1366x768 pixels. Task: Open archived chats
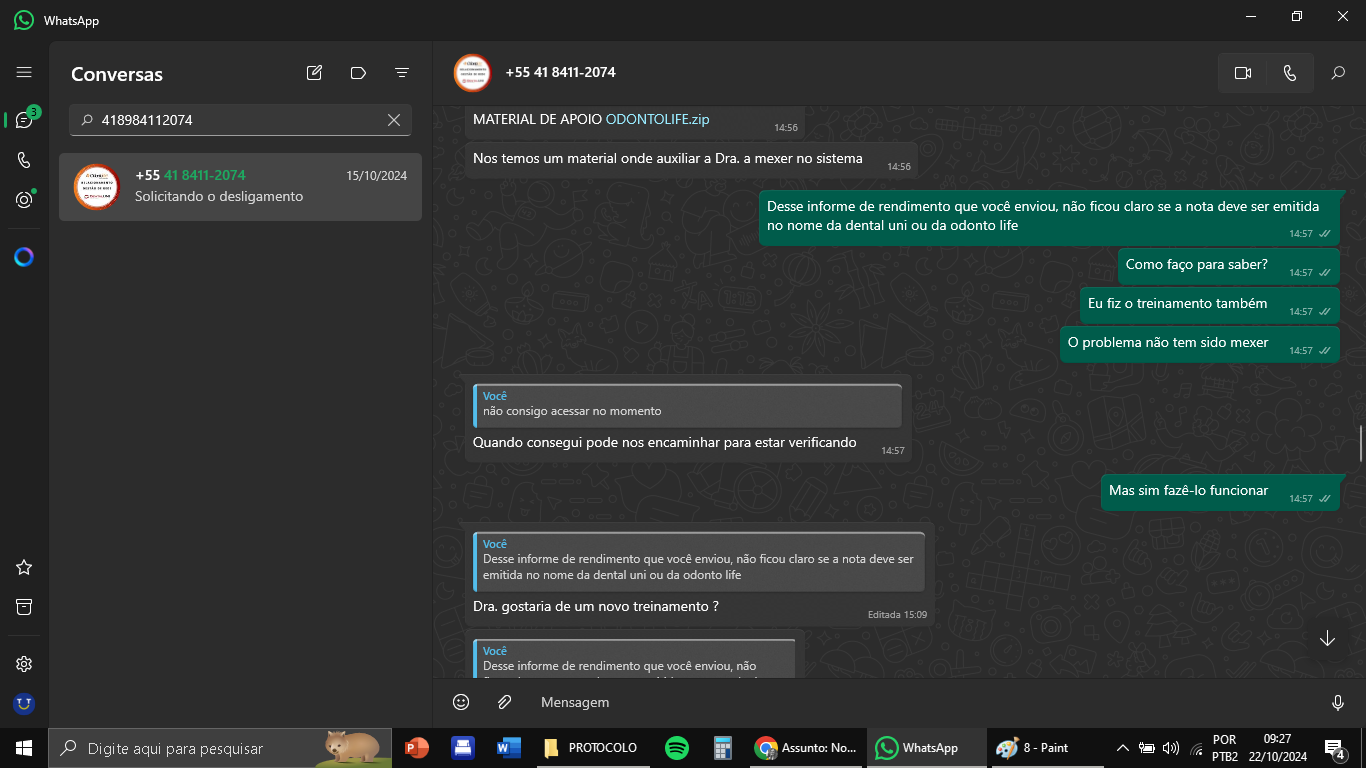24,607
